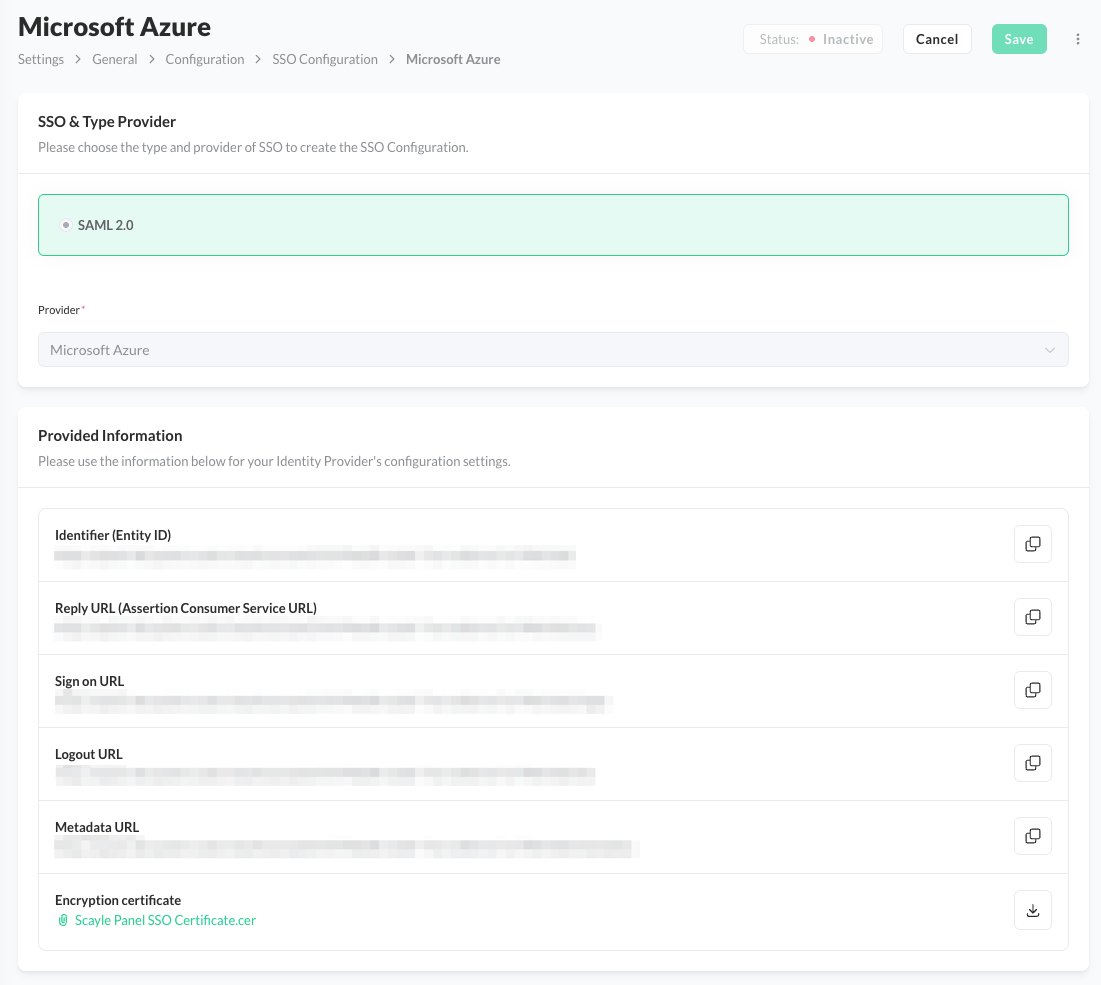Open Scayle Panel SSO Certificate.cer link
Image resolution: width=1101 pixels, height=985 pixels.
[x=165, y=921]
